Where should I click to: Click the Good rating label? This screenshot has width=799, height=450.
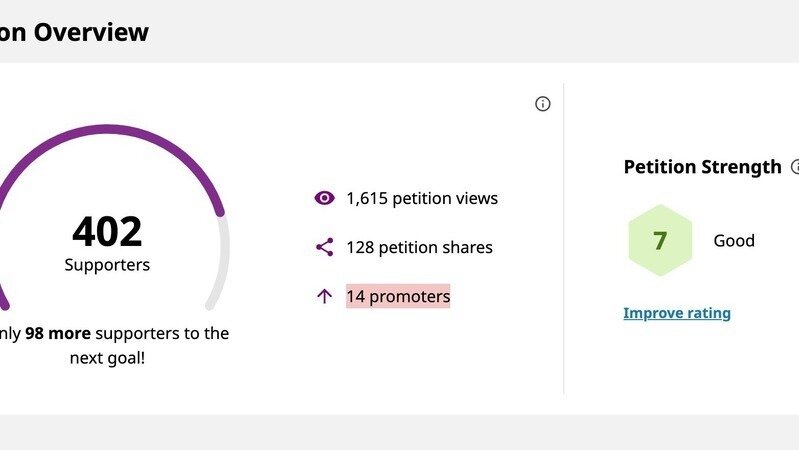[733, 241]
